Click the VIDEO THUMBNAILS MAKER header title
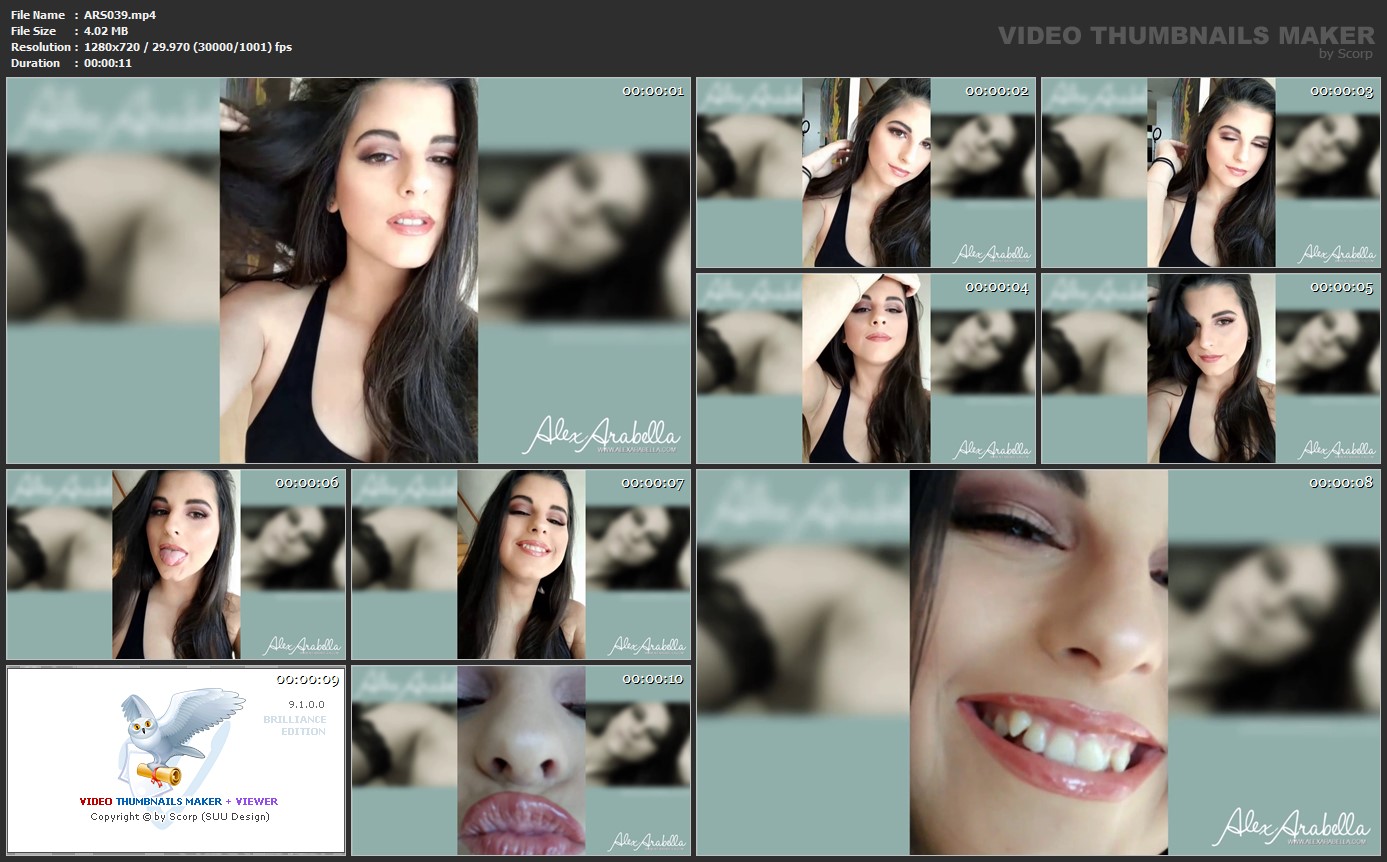Screen dimensions: 1387x862 click(1186, 36)
